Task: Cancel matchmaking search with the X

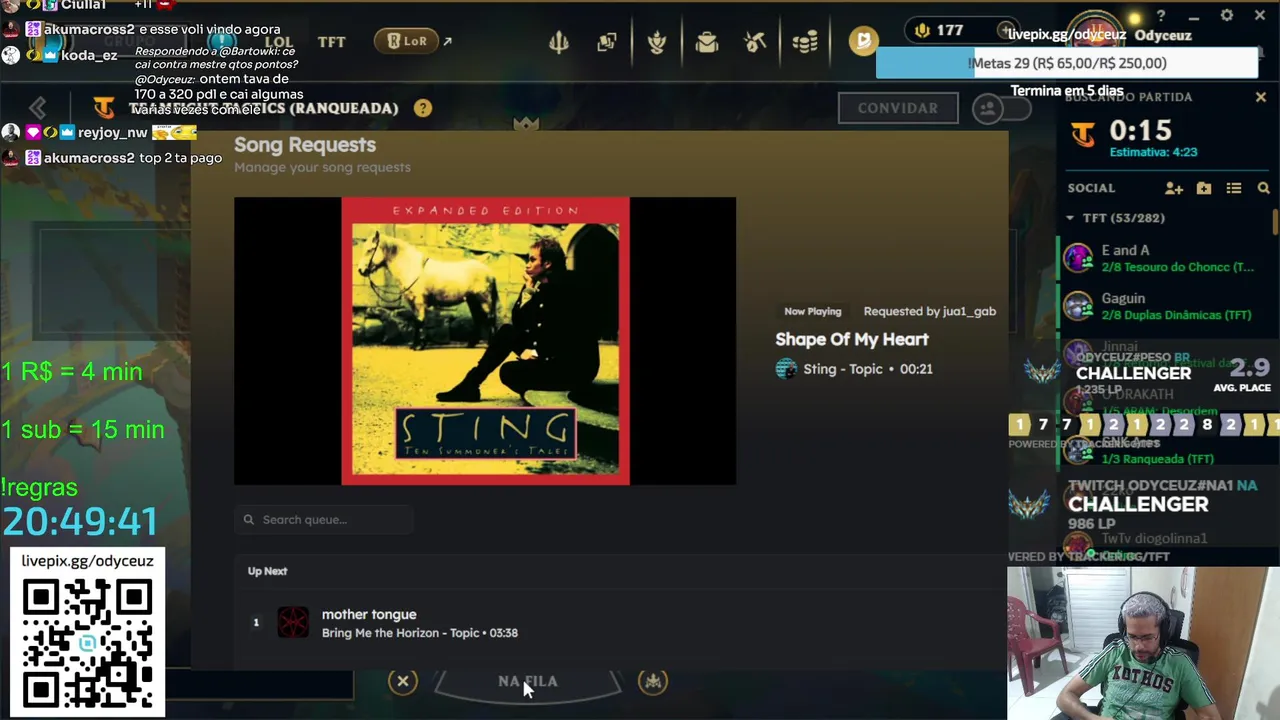Action: click(1261, 97)
